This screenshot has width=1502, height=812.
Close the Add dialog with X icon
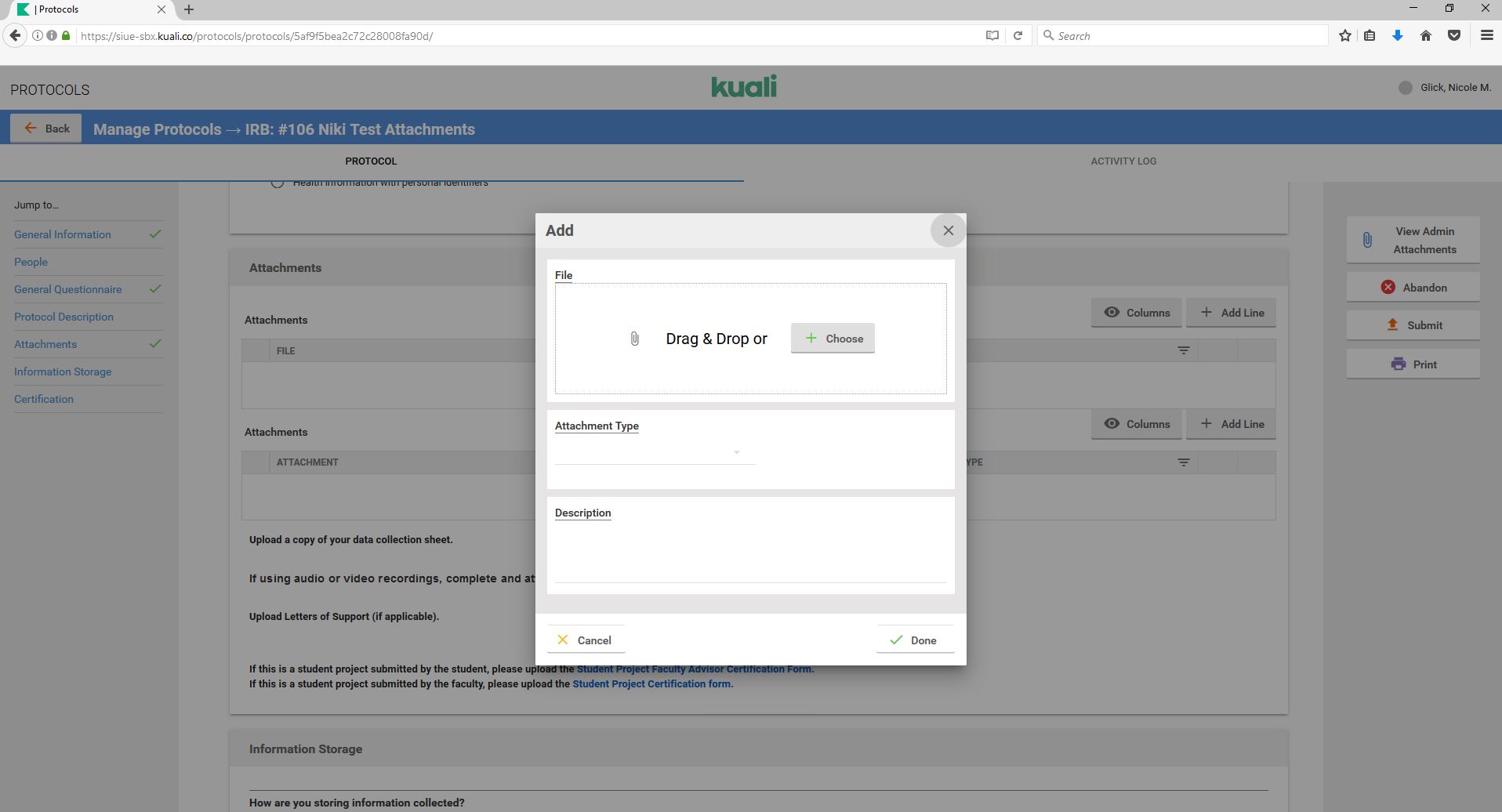(x=948, y=230)
